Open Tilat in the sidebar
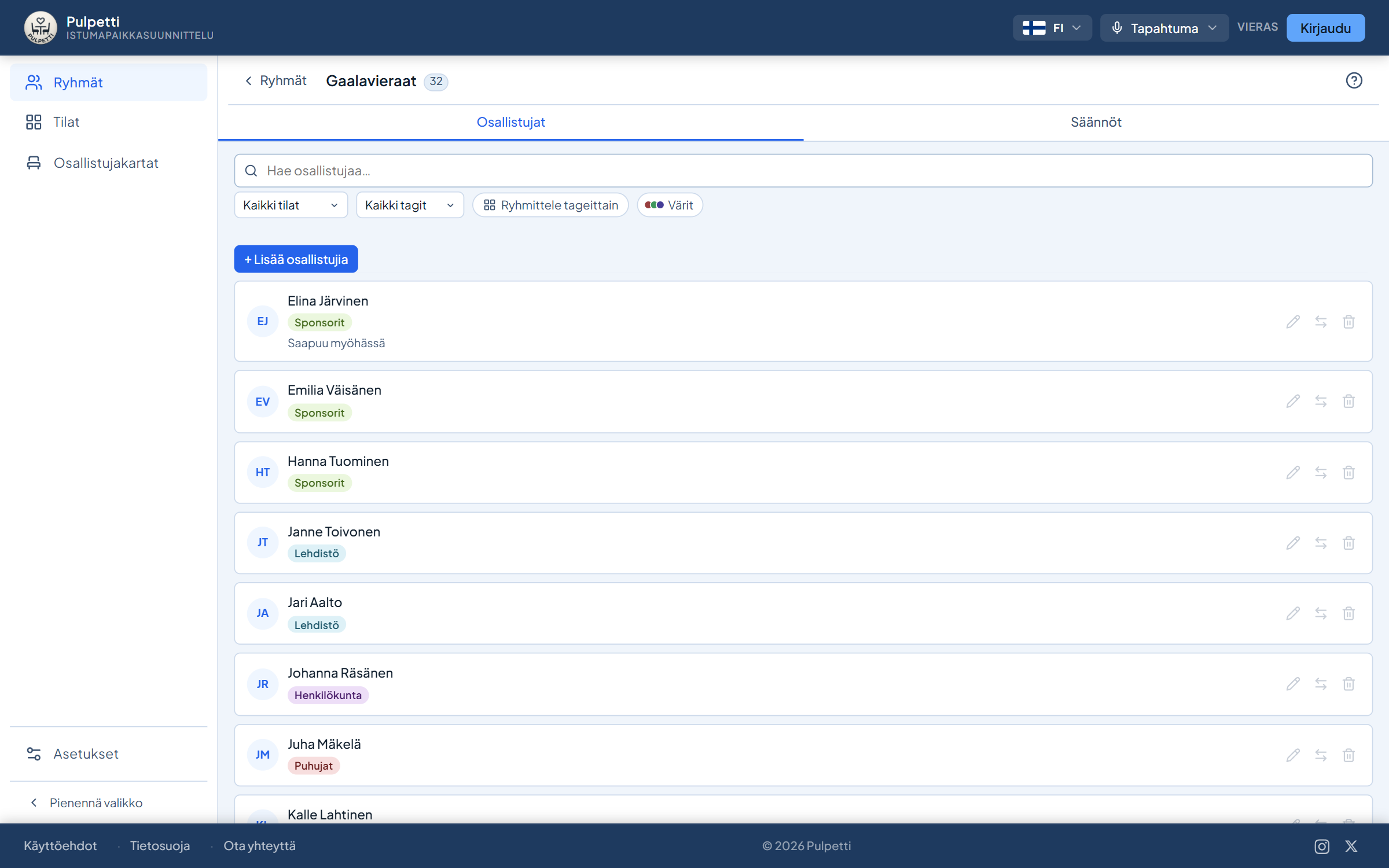Image resolution: width=1389 pixels, height=868 pixels. (109, 122)
